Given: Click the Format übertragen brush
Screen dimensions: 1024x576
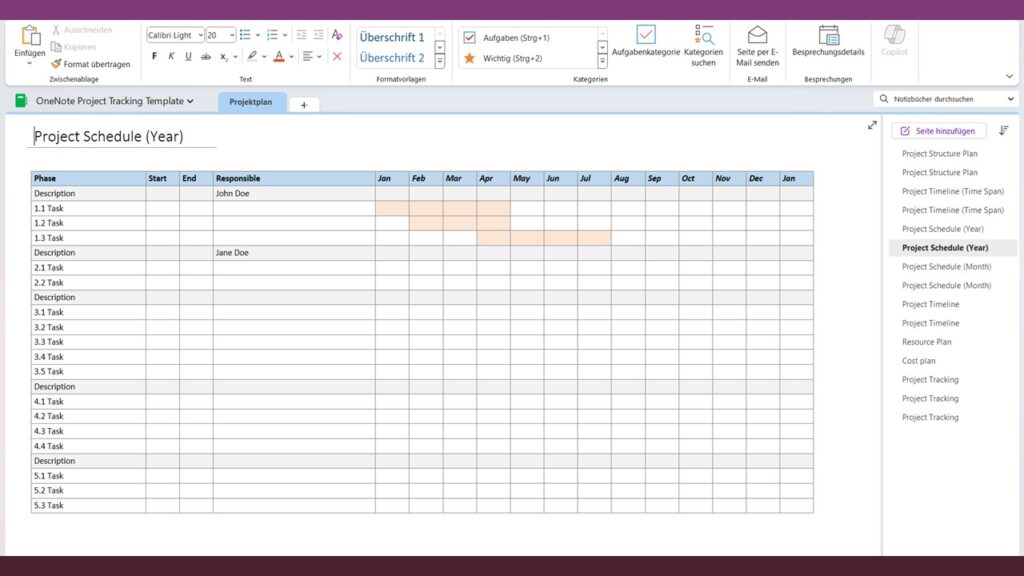Looking at the screenshot, I should coord(56,64).
